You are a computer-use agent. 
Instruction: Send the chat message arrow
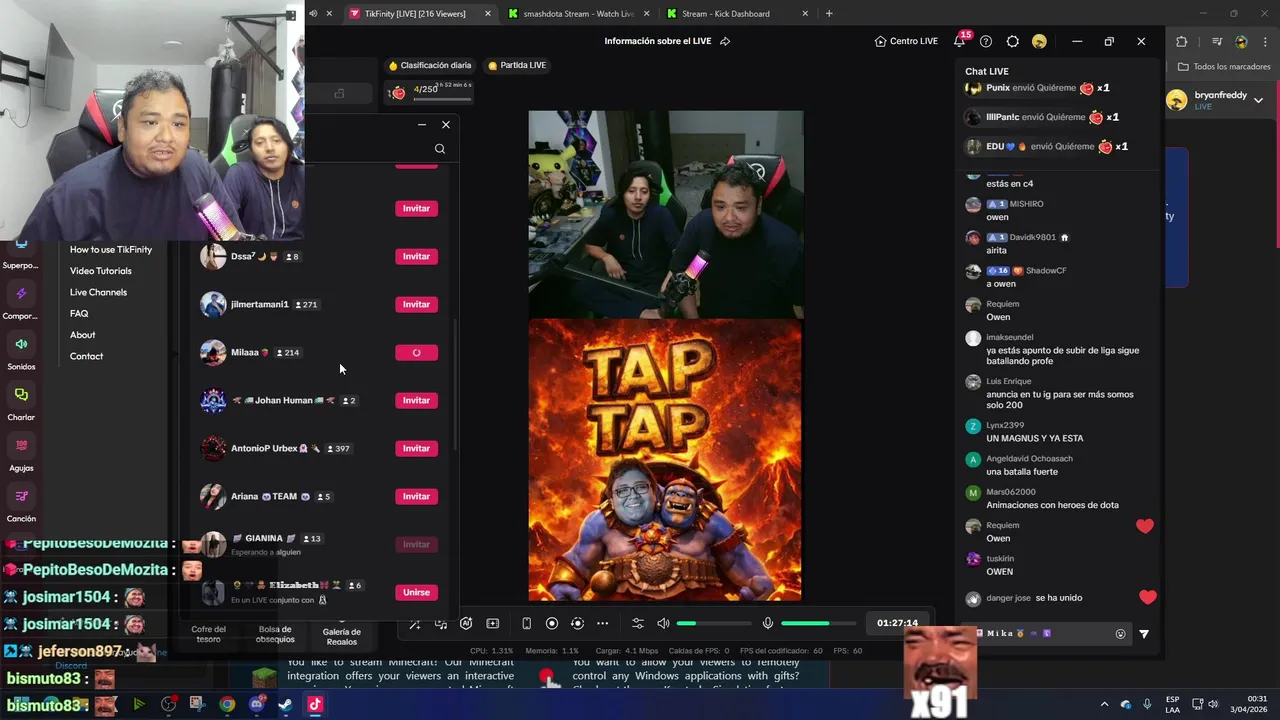(x=1144, y=633)
